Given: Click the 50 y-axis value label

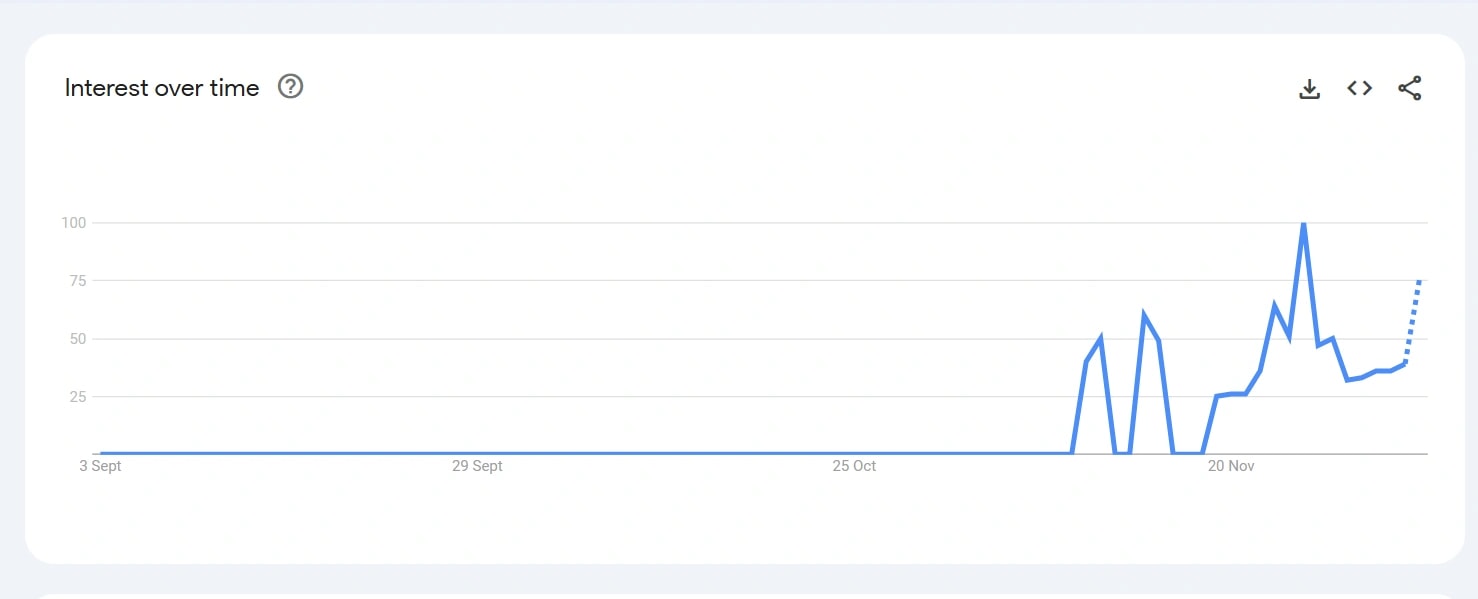Looking at the screenshot, I should (78, 339).
